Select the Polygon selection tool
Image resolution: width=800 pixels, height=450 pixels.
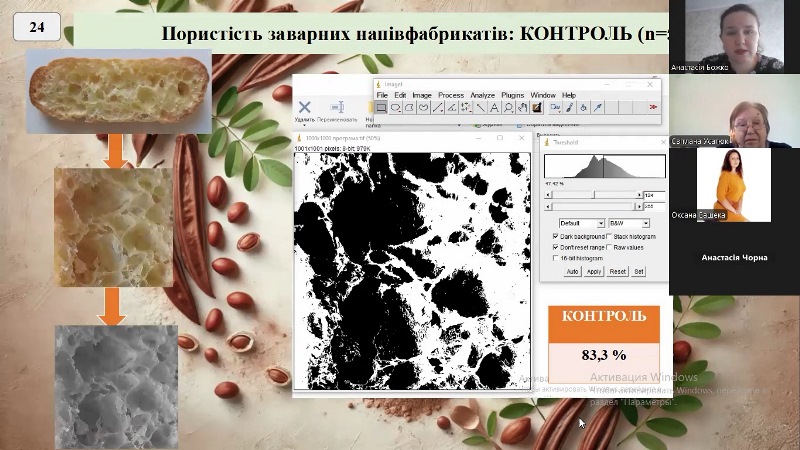pyautogui.click(x=410, y=107)
